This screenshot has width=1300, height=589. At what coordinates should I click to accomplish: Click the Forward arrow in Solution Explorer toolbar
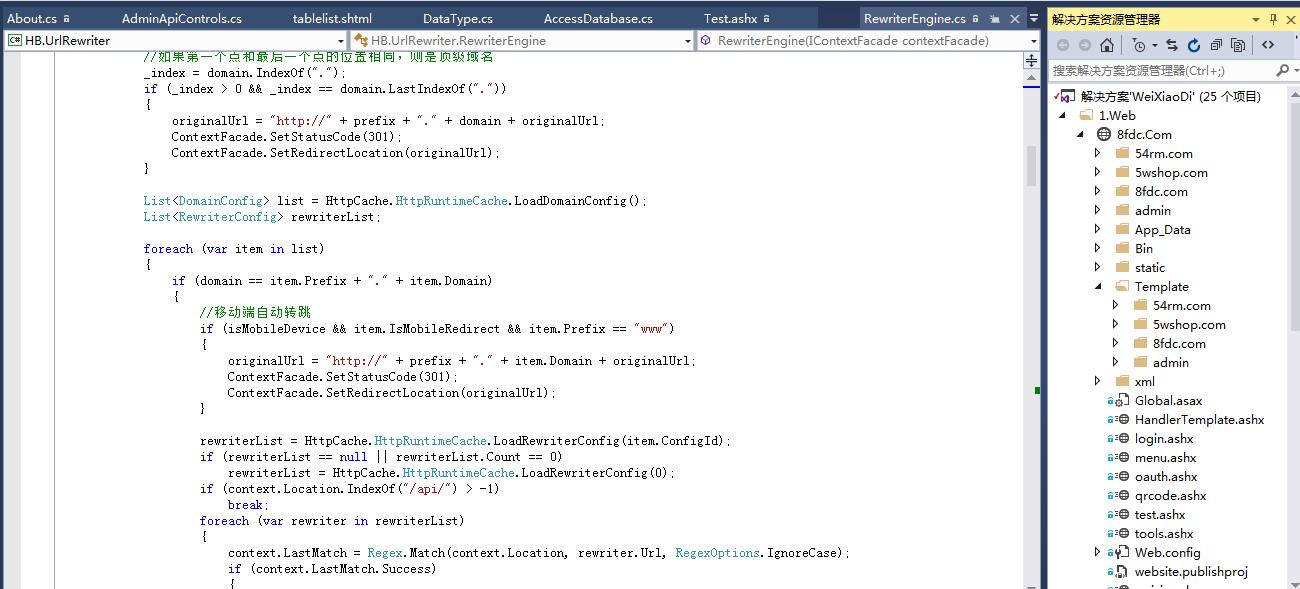[1084, 45]
